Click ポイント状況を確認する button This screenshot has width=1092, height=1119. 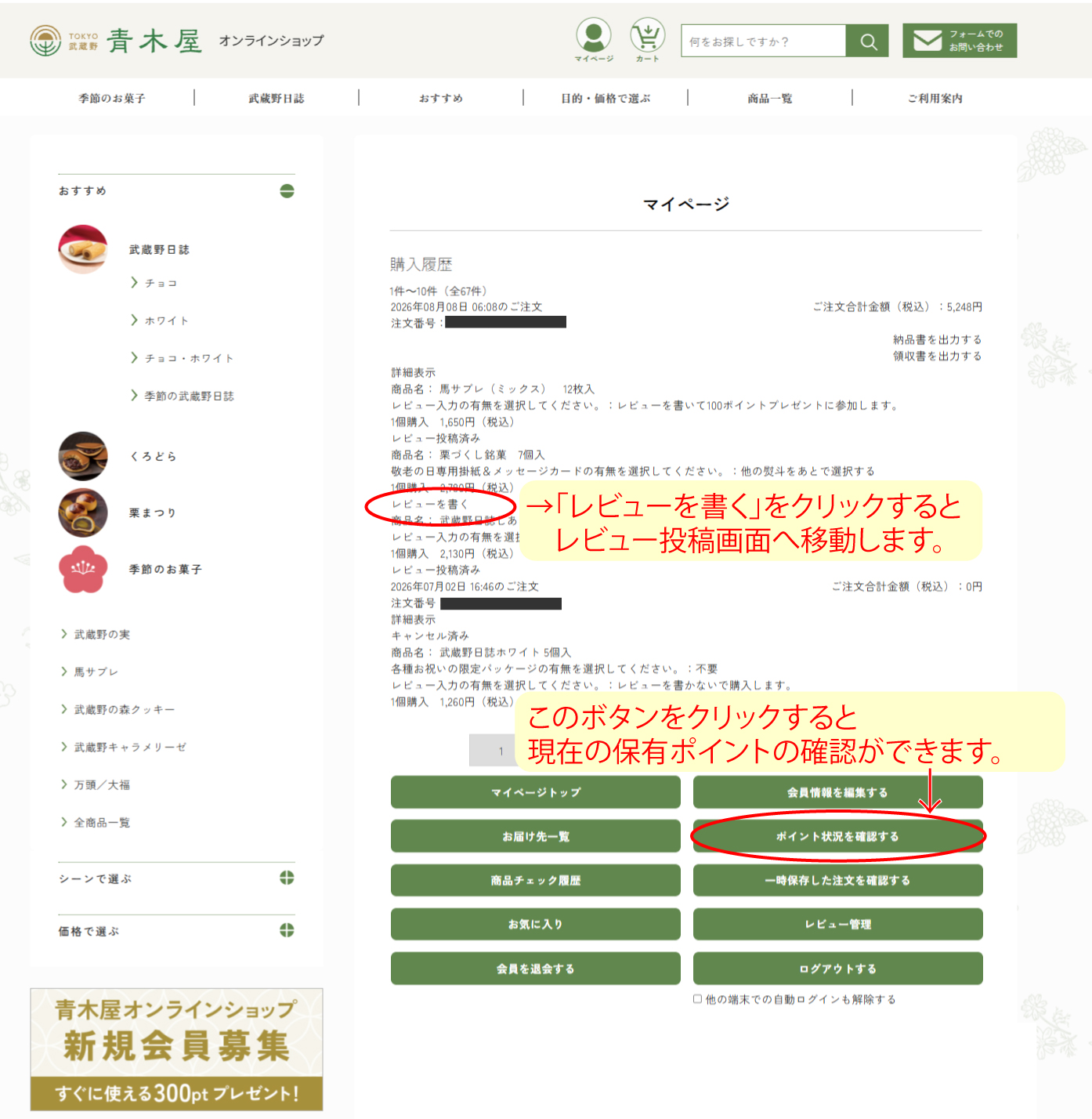point(837,836)
